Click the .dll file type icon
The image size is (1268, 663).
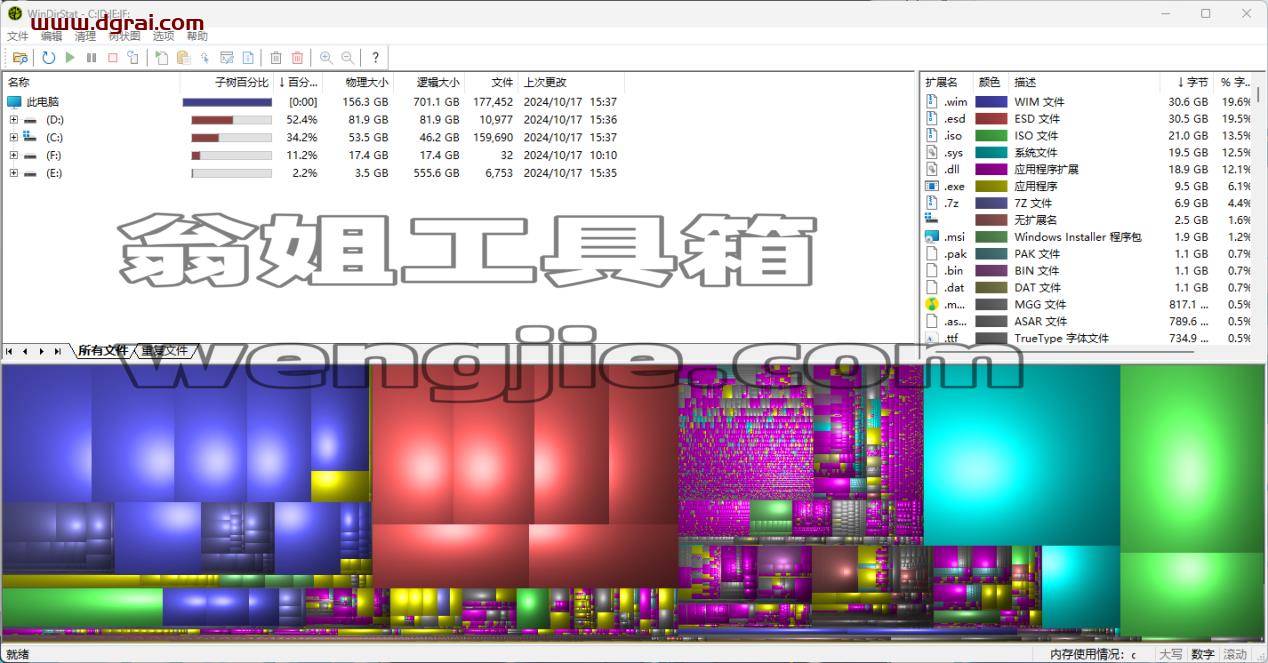[932, 169]
